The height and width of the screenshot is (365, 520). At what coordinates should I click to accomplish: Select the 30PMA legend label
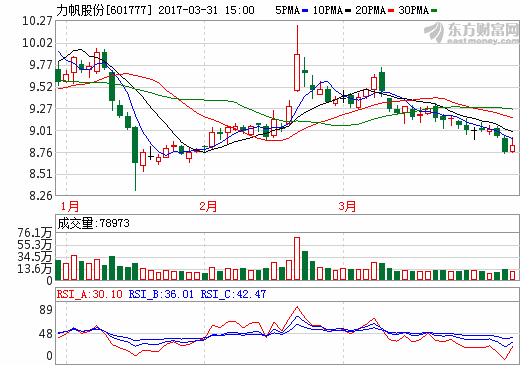click(413, 10)
